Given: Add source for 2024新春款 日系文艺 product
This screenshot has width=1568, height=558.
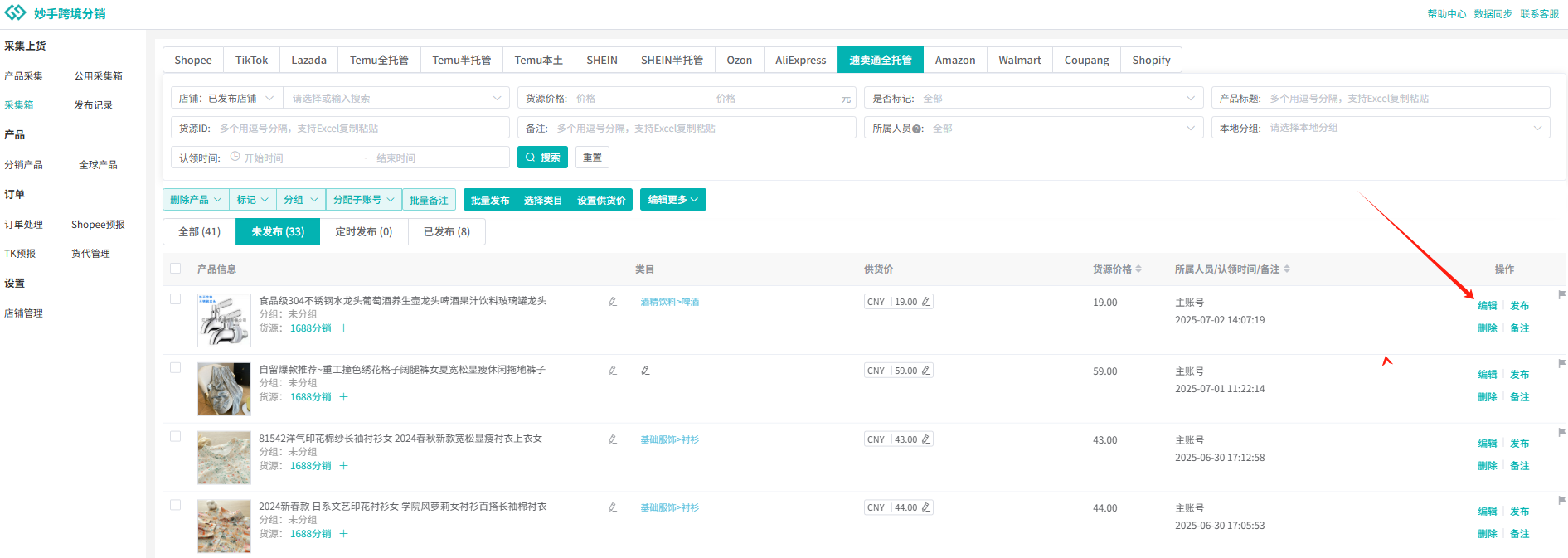Looking at the screenshot, I should (343, 534).
